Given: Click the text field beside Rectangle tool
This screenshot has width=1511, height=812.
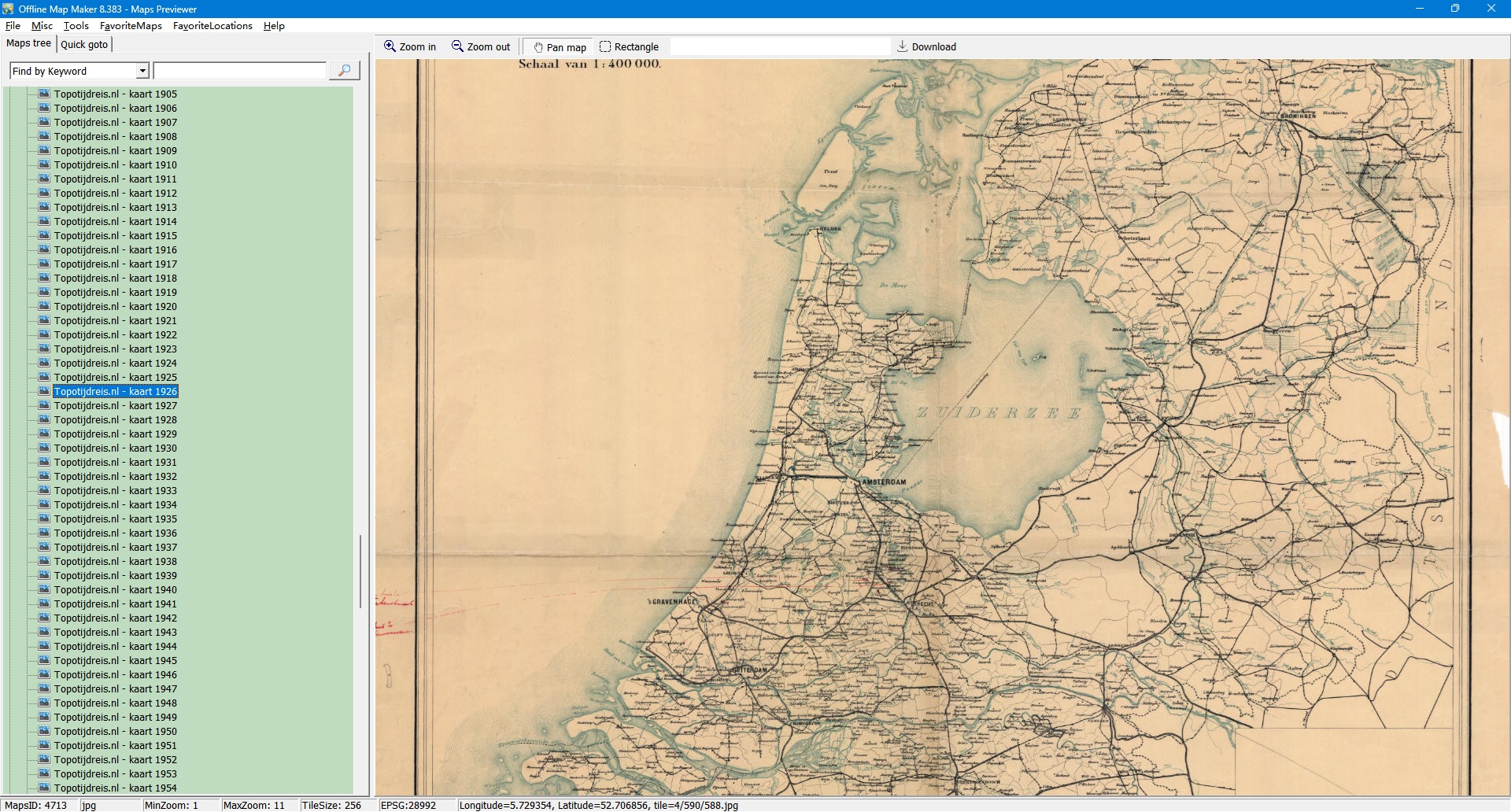Looking at the screenshot, I should tap(779, 47).
